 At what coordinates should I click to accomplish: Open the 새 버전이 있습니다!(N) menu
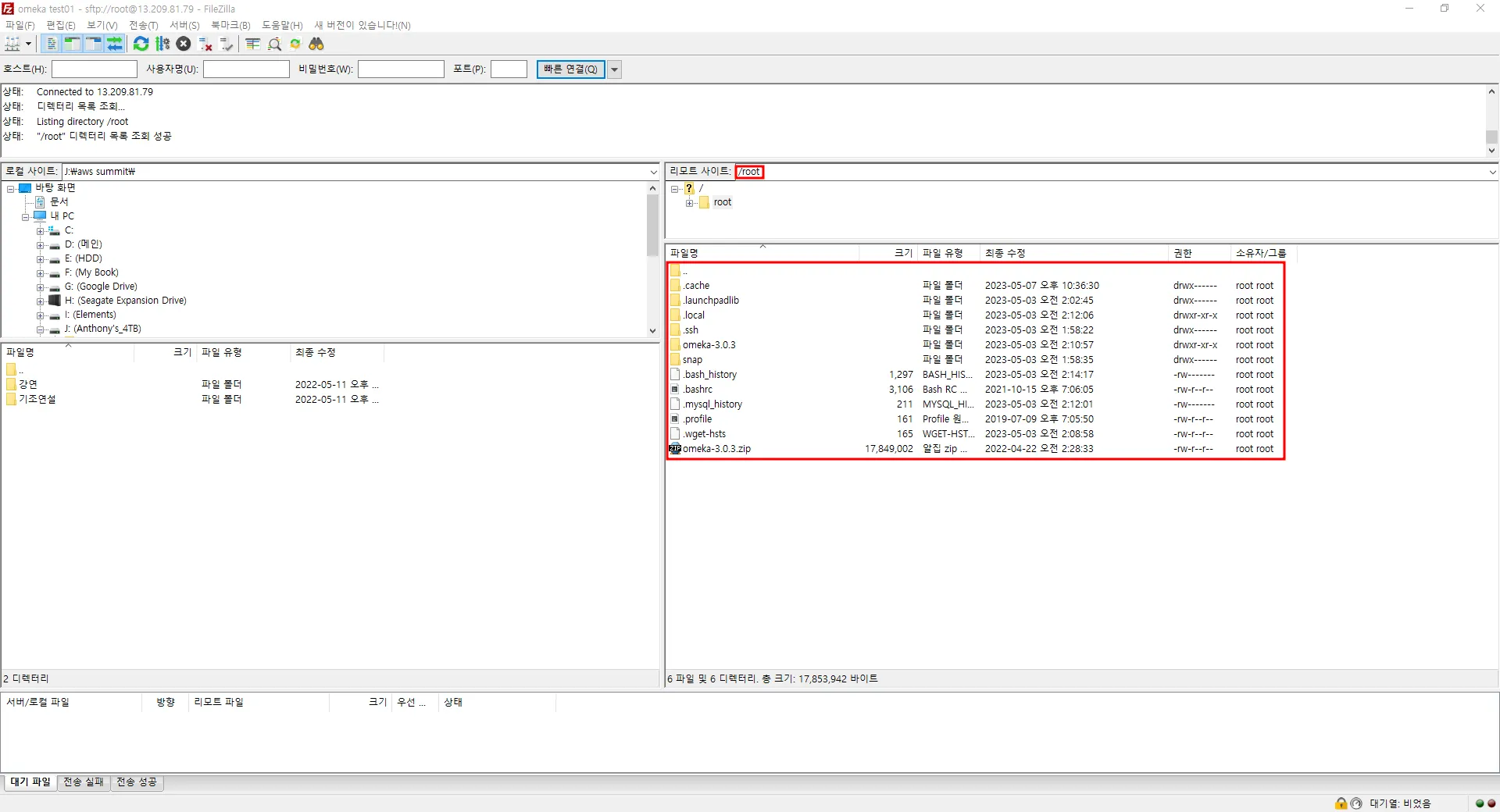tap(362, 25)
